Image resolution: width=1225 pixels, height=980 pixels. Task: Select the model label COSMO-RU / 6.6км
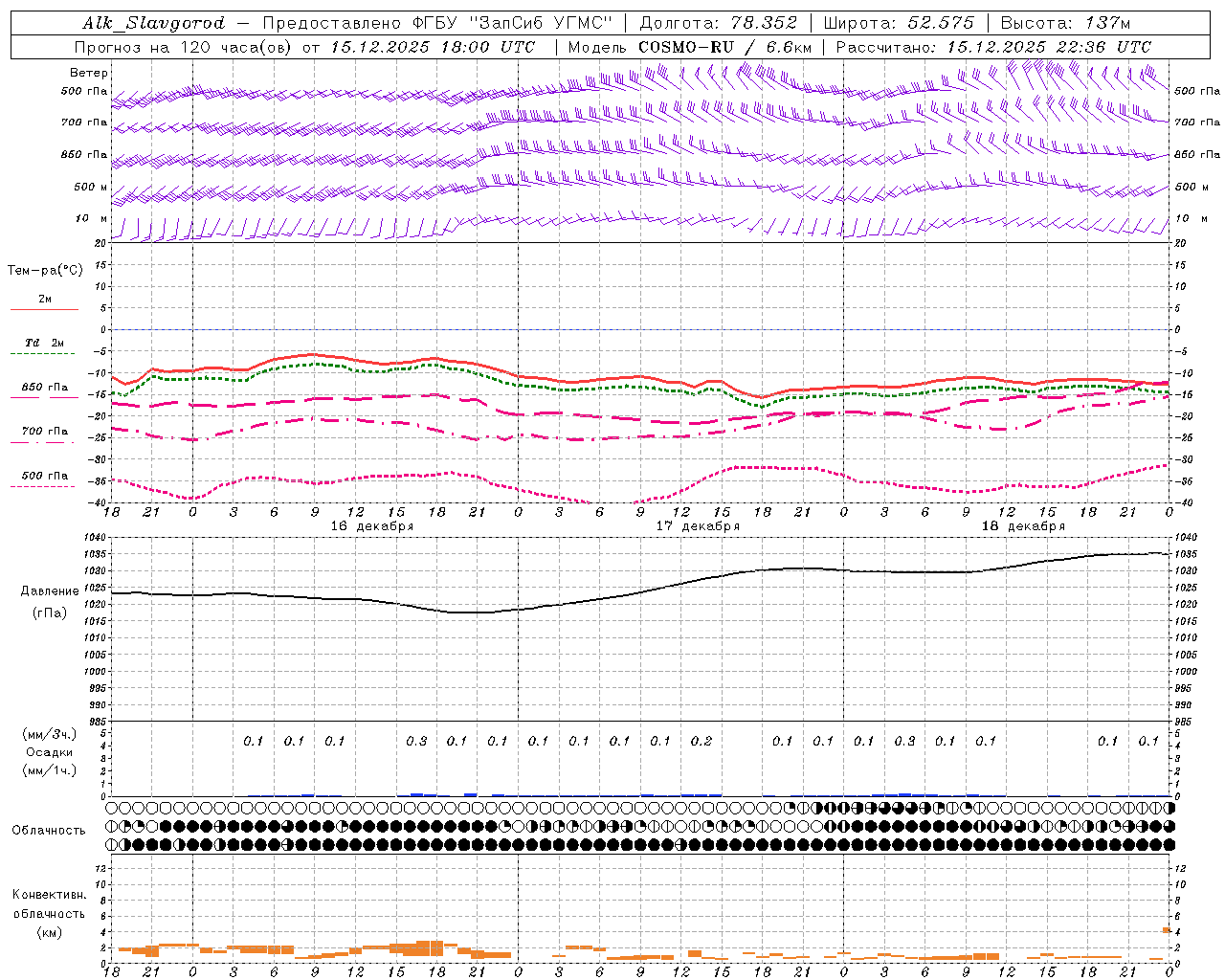pyautogui.click(x=724, y=47)
